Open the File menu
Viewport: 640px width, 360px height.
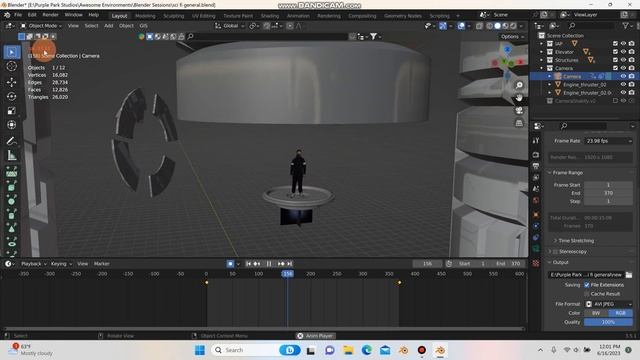[x=18, y=15]
